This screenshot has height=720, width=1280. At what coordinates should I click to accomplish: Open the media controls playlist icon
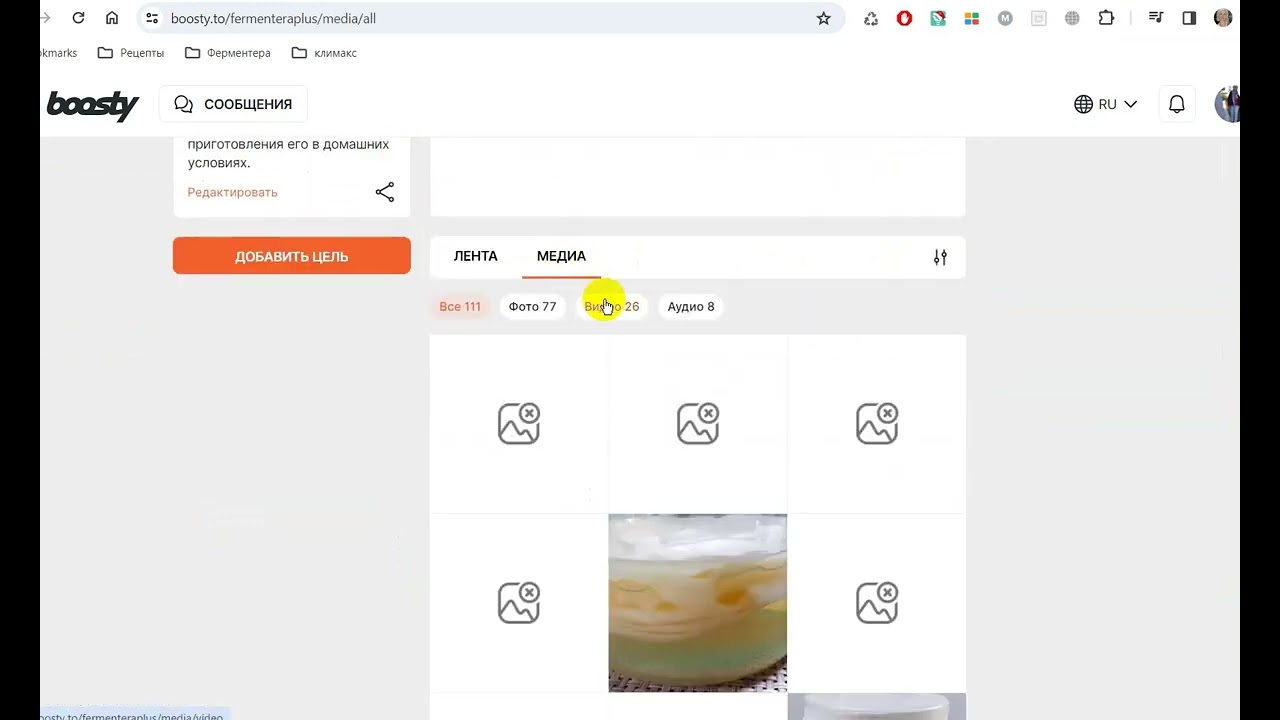tap(1156, 18)
